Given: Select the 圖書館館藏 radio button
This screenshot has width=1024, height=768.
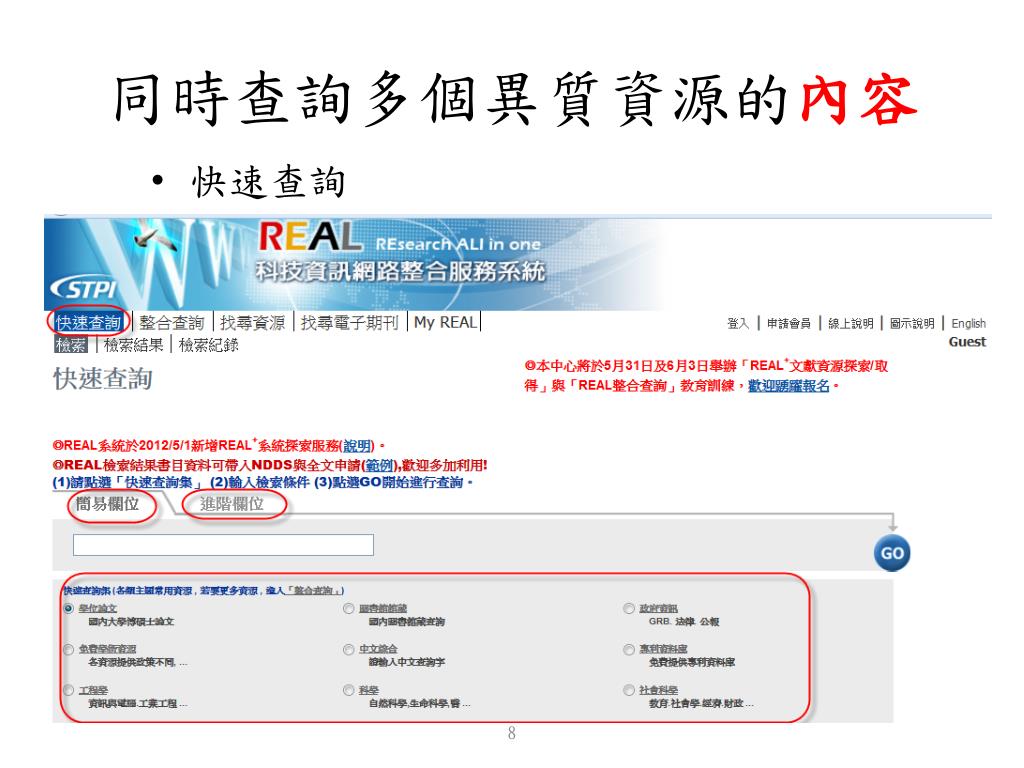Looking at the screenshot, I should 349,609.
